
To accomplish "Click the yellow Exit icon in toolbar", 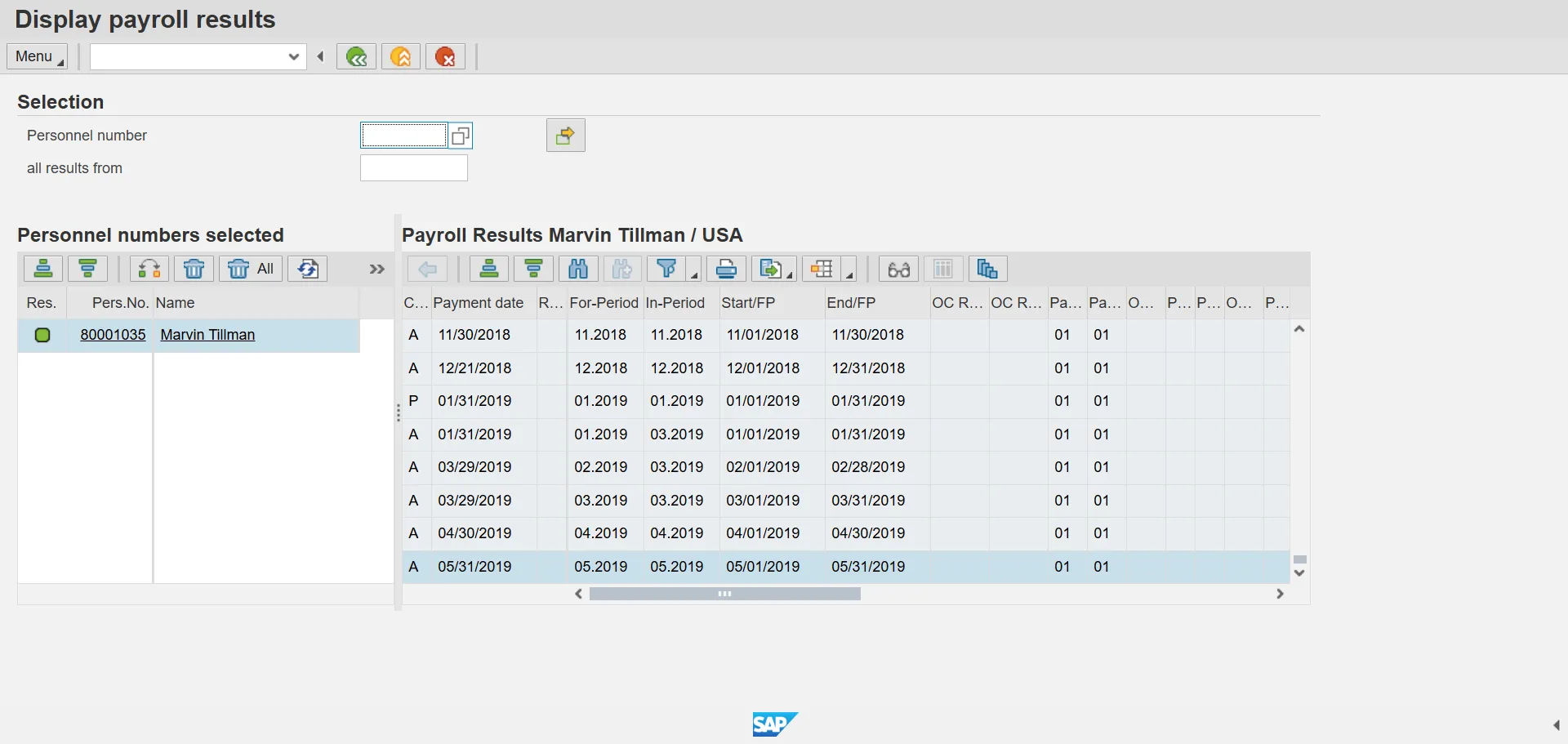I will [401, 56].
